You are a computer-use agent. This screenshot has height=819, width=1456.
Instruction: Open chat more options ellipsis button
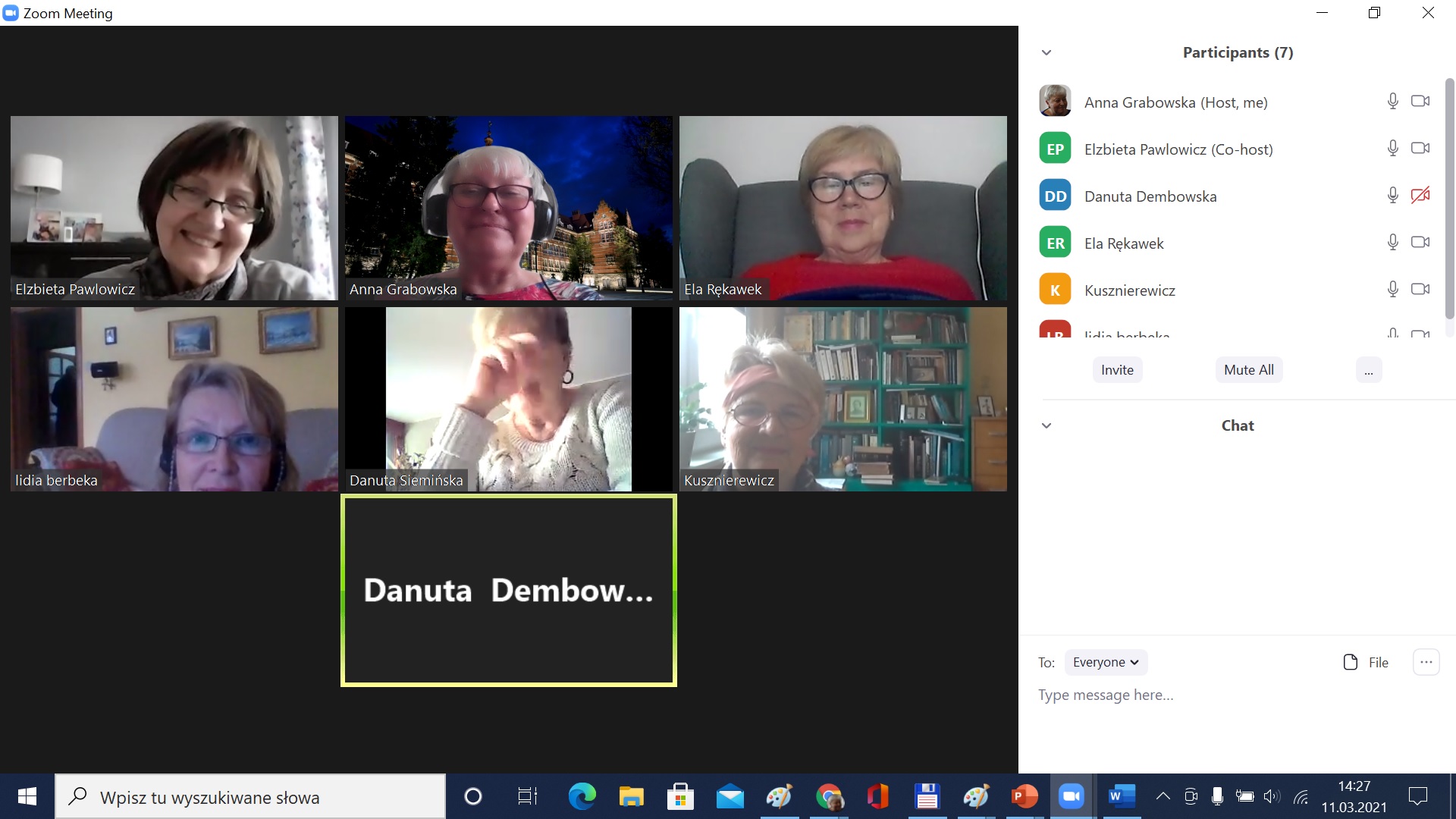pyautogui.click(x=1426, y=662)
